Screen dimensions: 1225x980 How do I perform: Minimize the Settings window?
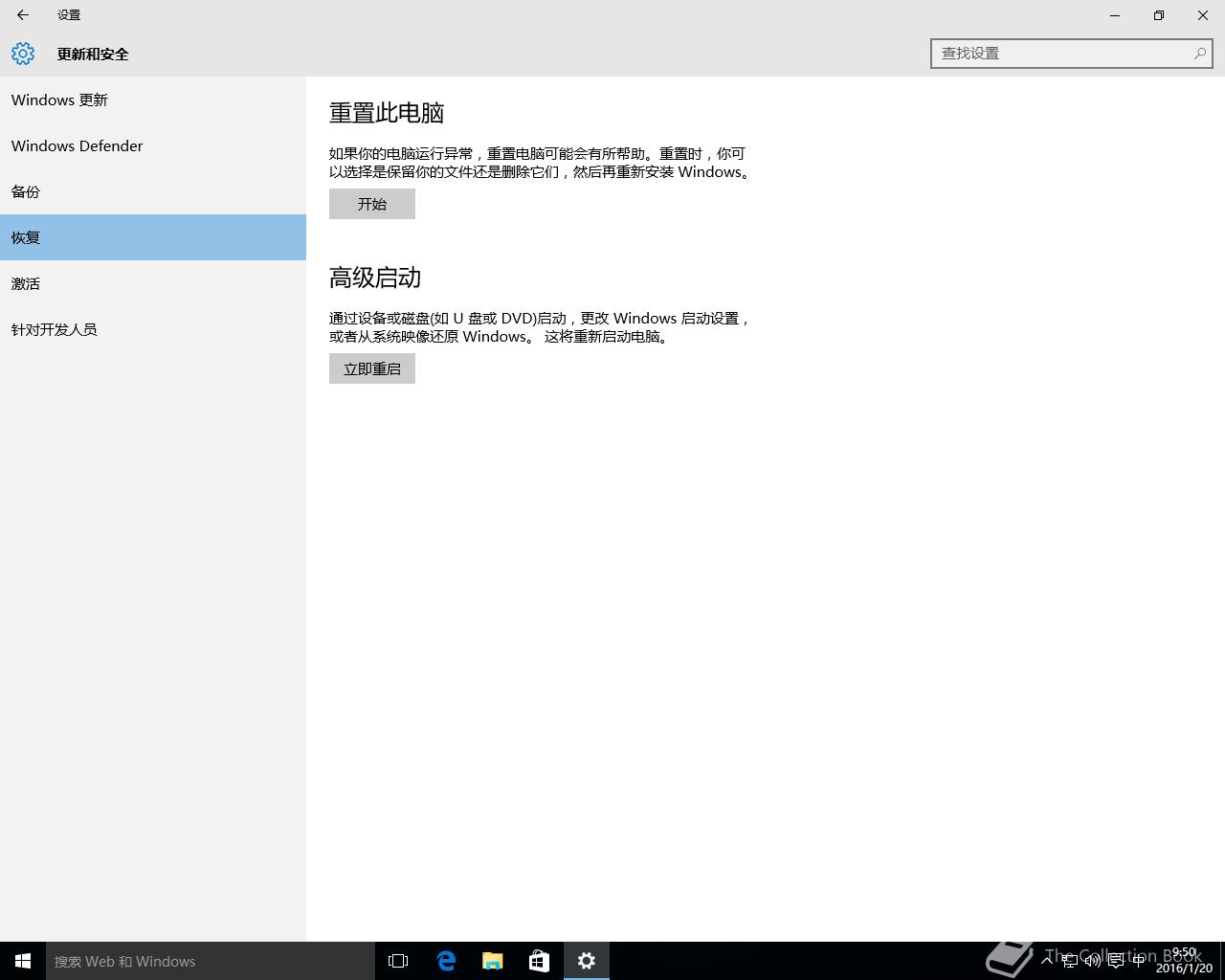[1115, 15]
